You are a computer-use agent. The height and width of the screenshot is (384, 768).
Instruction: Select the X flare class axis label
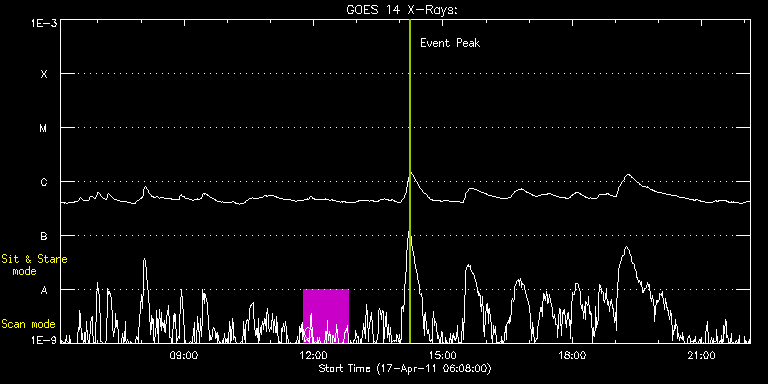click(44, 74)
